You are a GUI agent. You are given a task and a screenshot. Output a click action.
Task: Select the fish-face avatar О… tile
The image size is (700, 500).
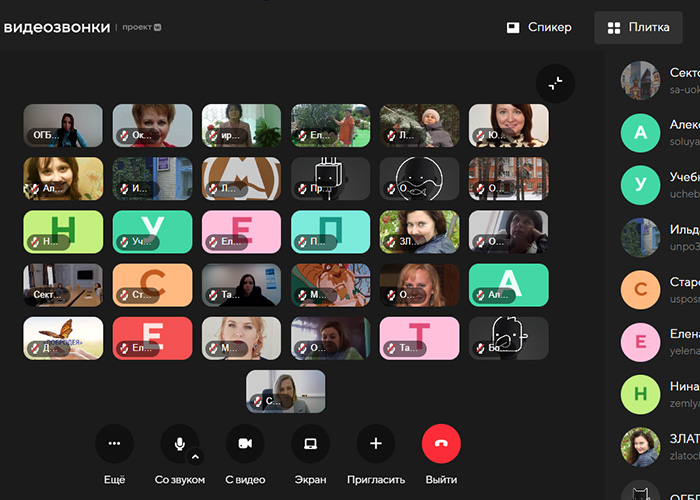pyautogui.click(x=419, y=179)
